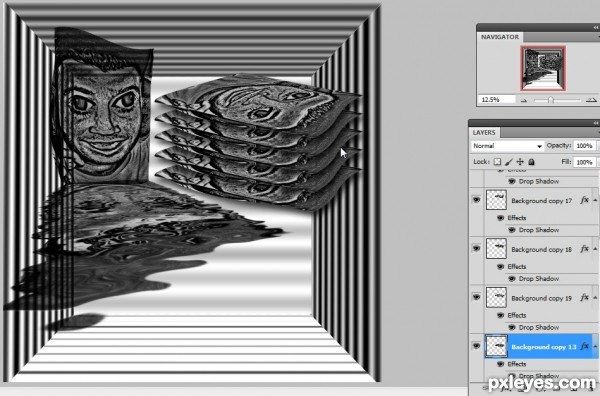Click Effects label under Background copy 17
Image resolution: width=600 pixels, height=396 pixels.
point(517,218)
